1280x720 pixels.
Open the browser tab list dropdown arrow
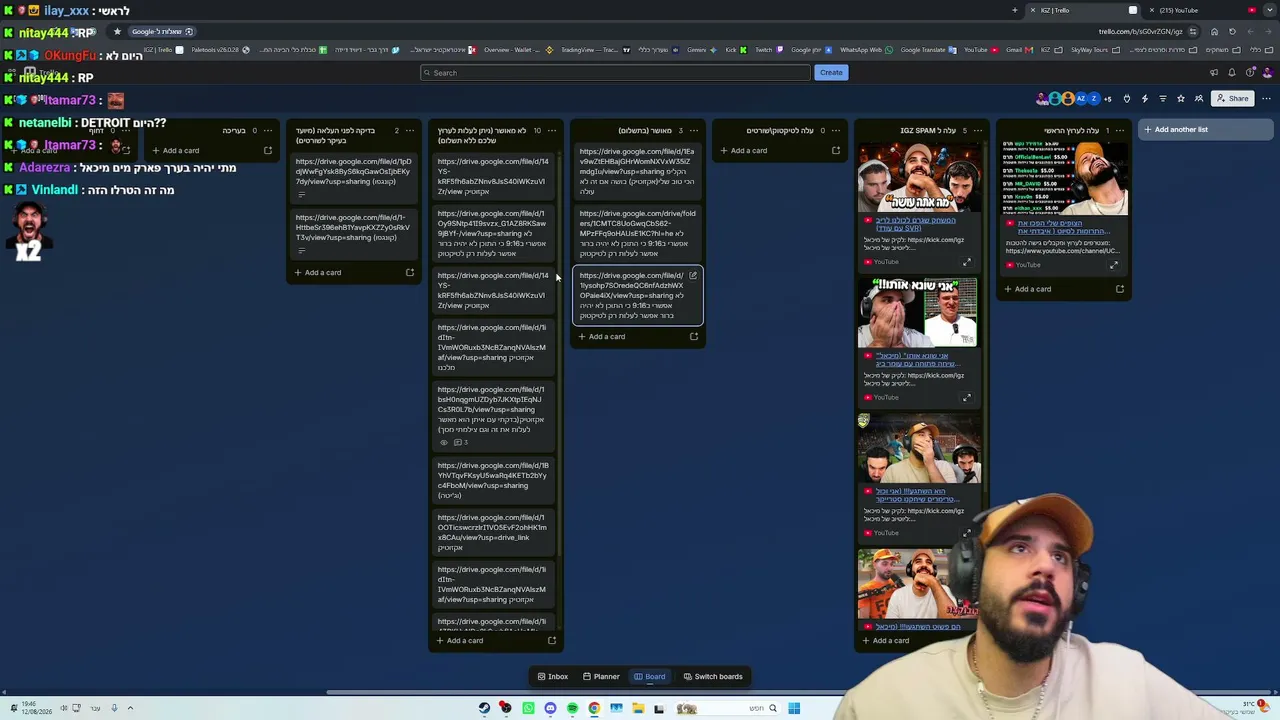(1269, 10)
